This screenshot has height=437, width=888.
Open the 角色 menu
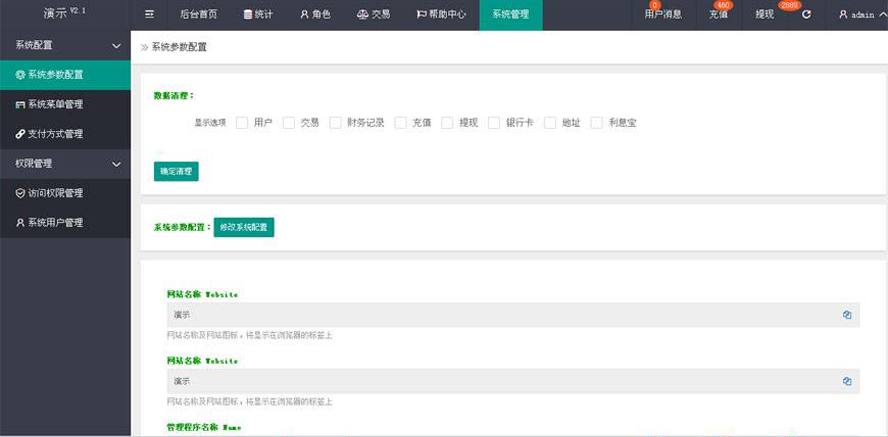coord(315,15)
